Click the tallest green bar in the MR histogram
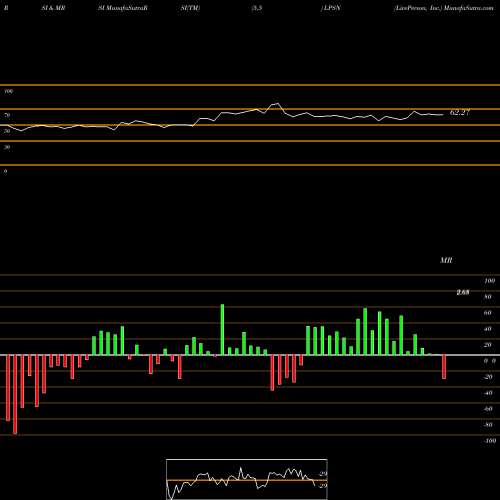 click(x=222, y=330)
